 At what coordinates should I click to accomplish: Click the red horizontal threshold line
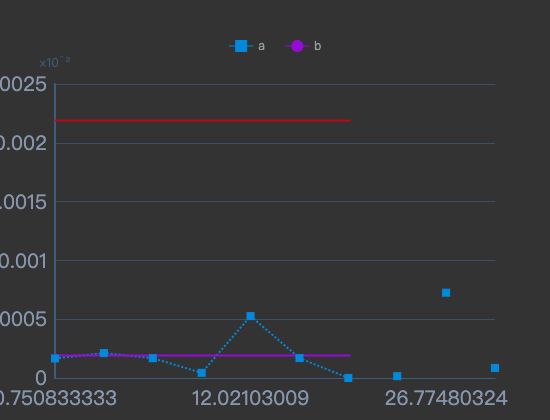pos(203,121)
